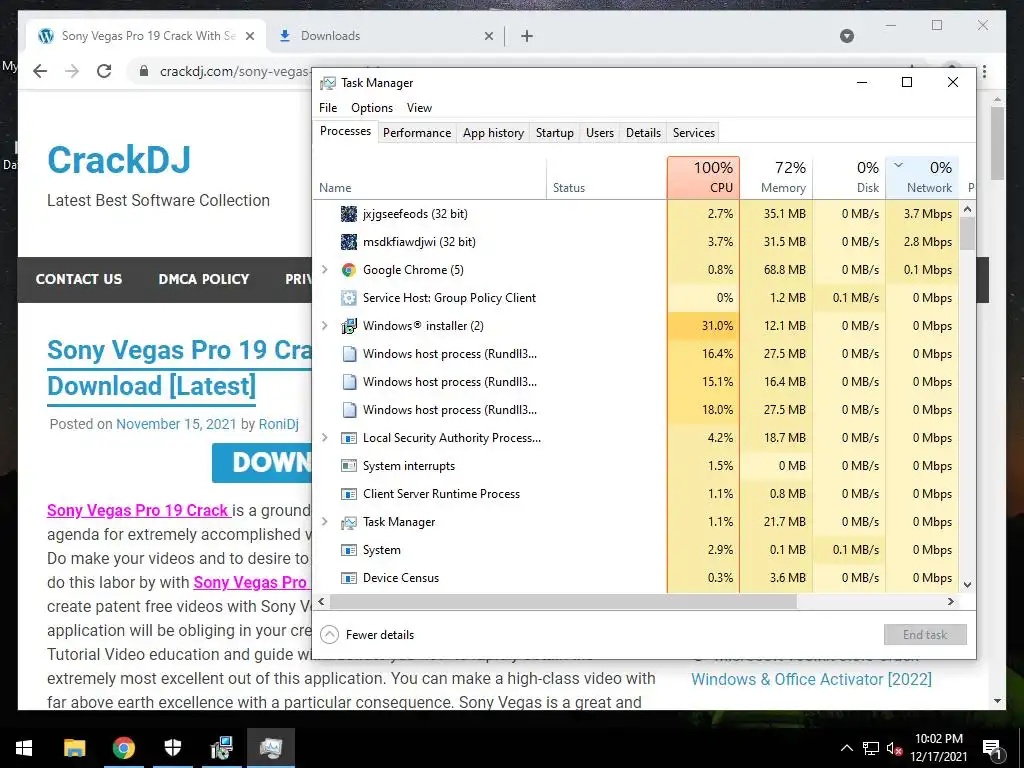This screenshot has width=1024, height=768.
Task: Click Task Manager horizontal scrollbar thumb
Action: [563, 601]
